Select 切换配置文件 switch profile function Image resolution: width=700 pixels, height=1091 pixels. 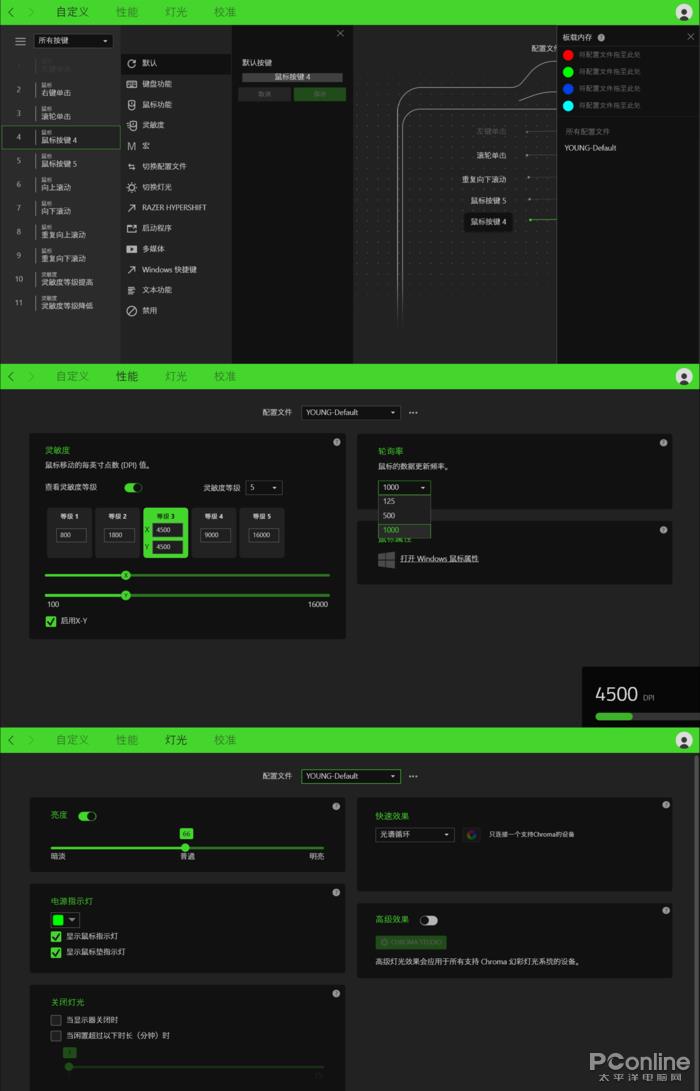pos(175,166)
